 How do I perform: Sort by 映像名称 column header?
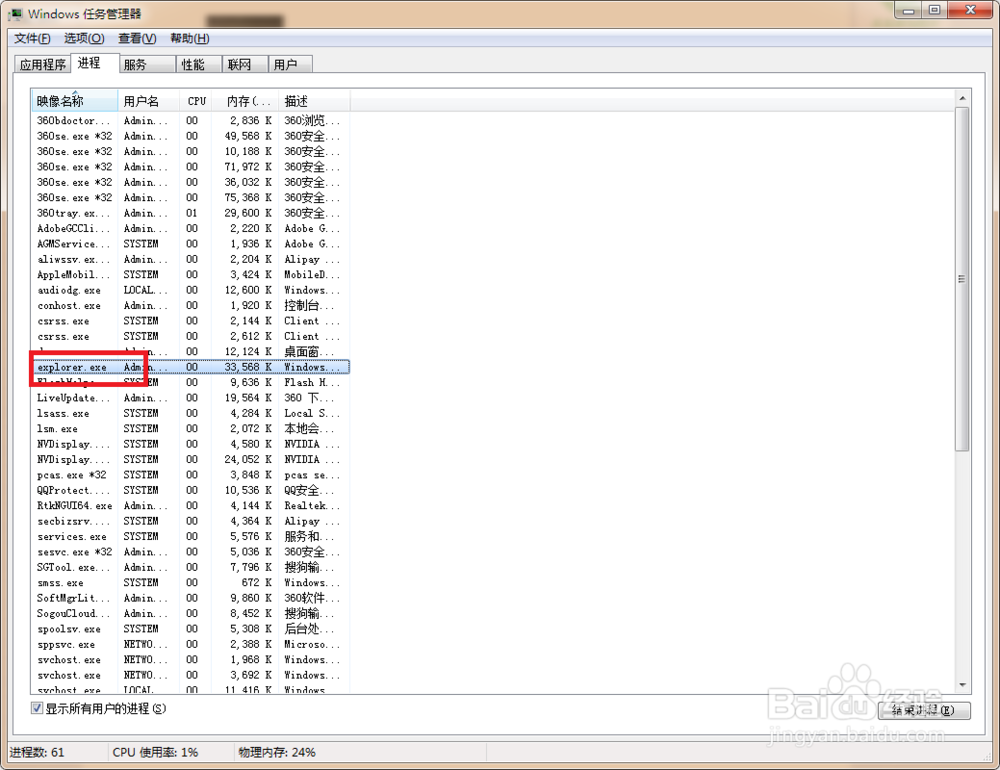75,101
